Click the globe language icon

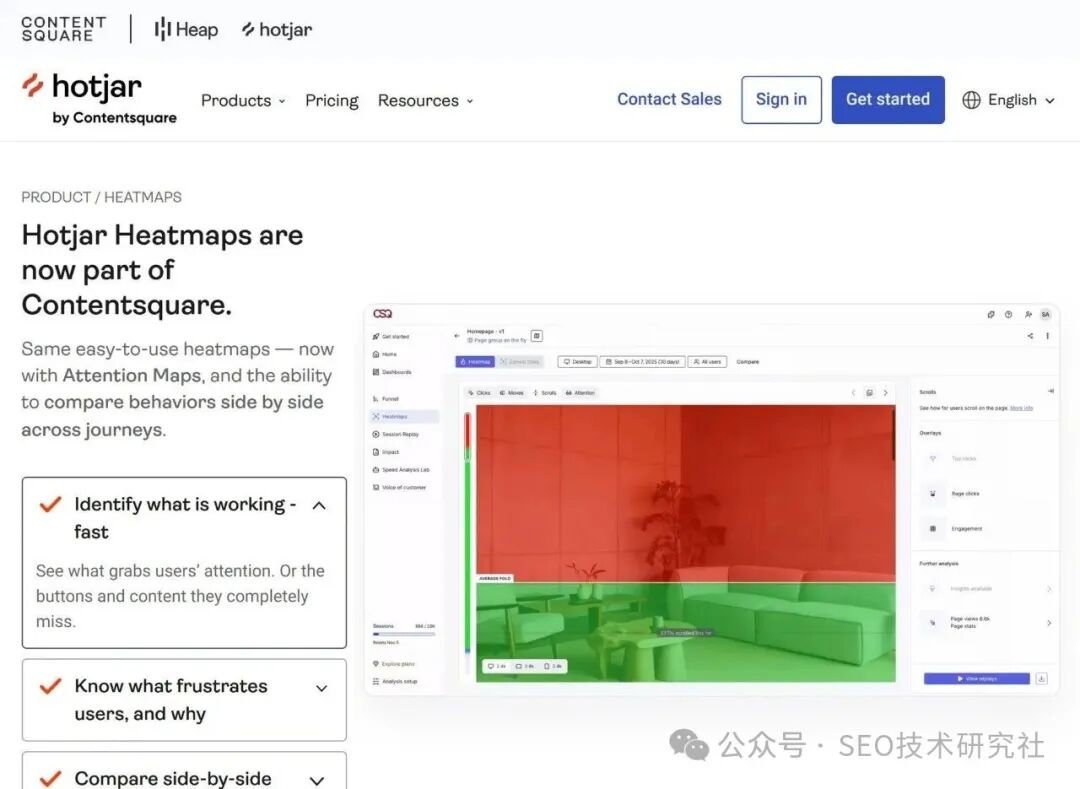click(x=971, y=100)
